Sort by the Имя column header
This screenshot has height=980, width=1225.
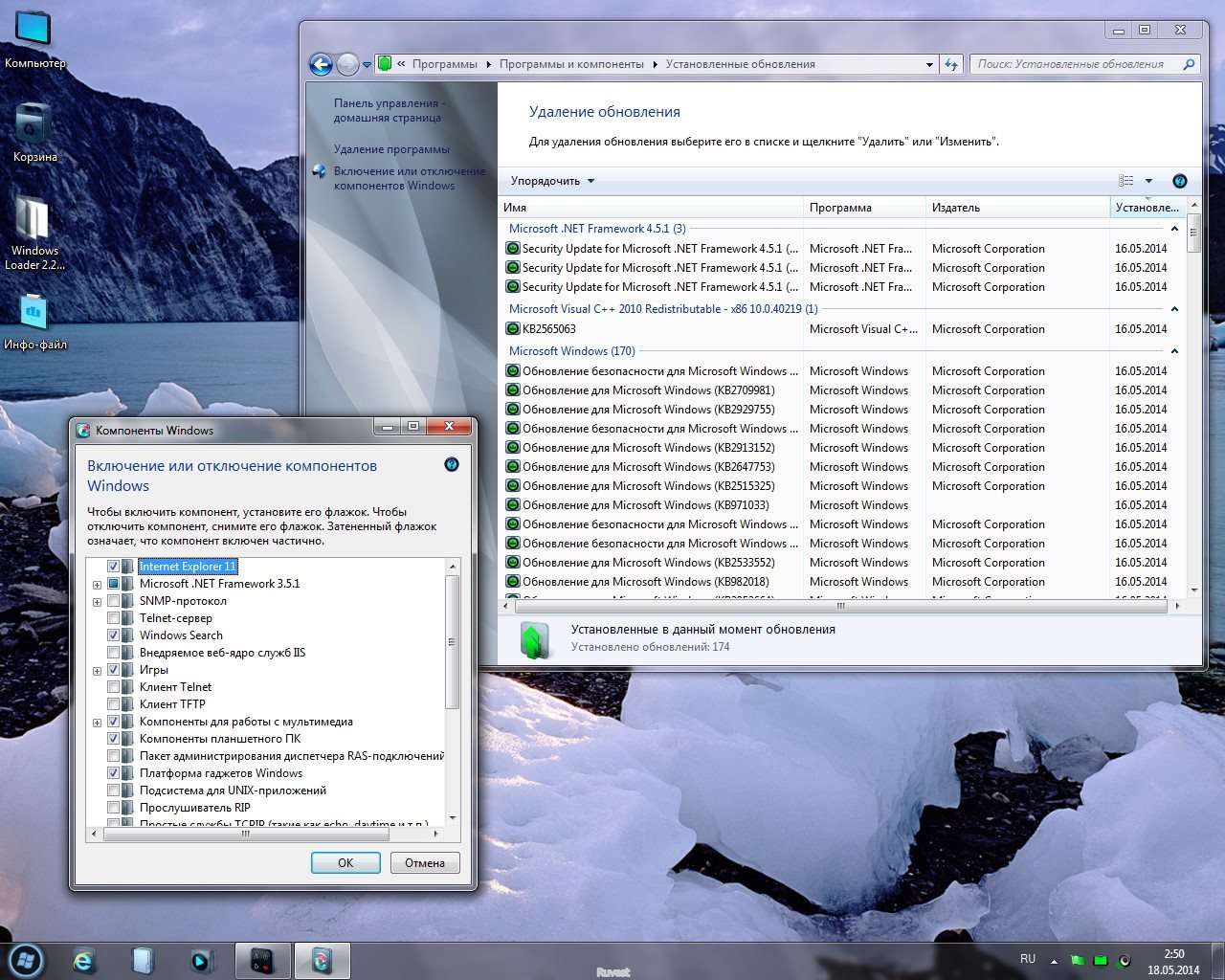pos(651,208)
